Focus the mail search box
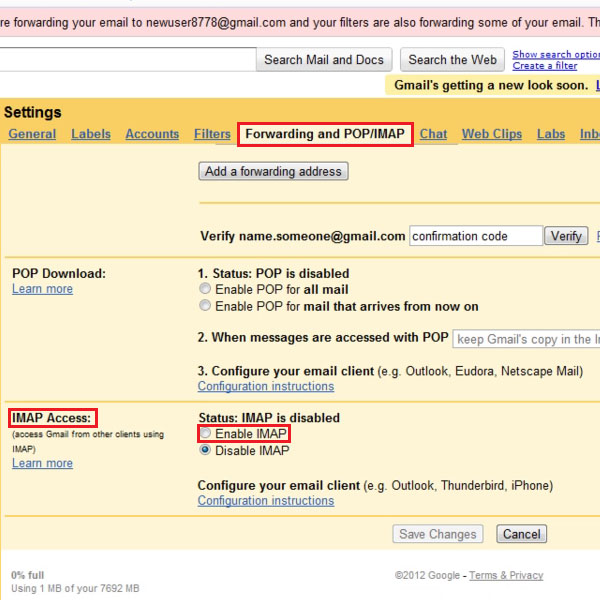 click(127, 60)
